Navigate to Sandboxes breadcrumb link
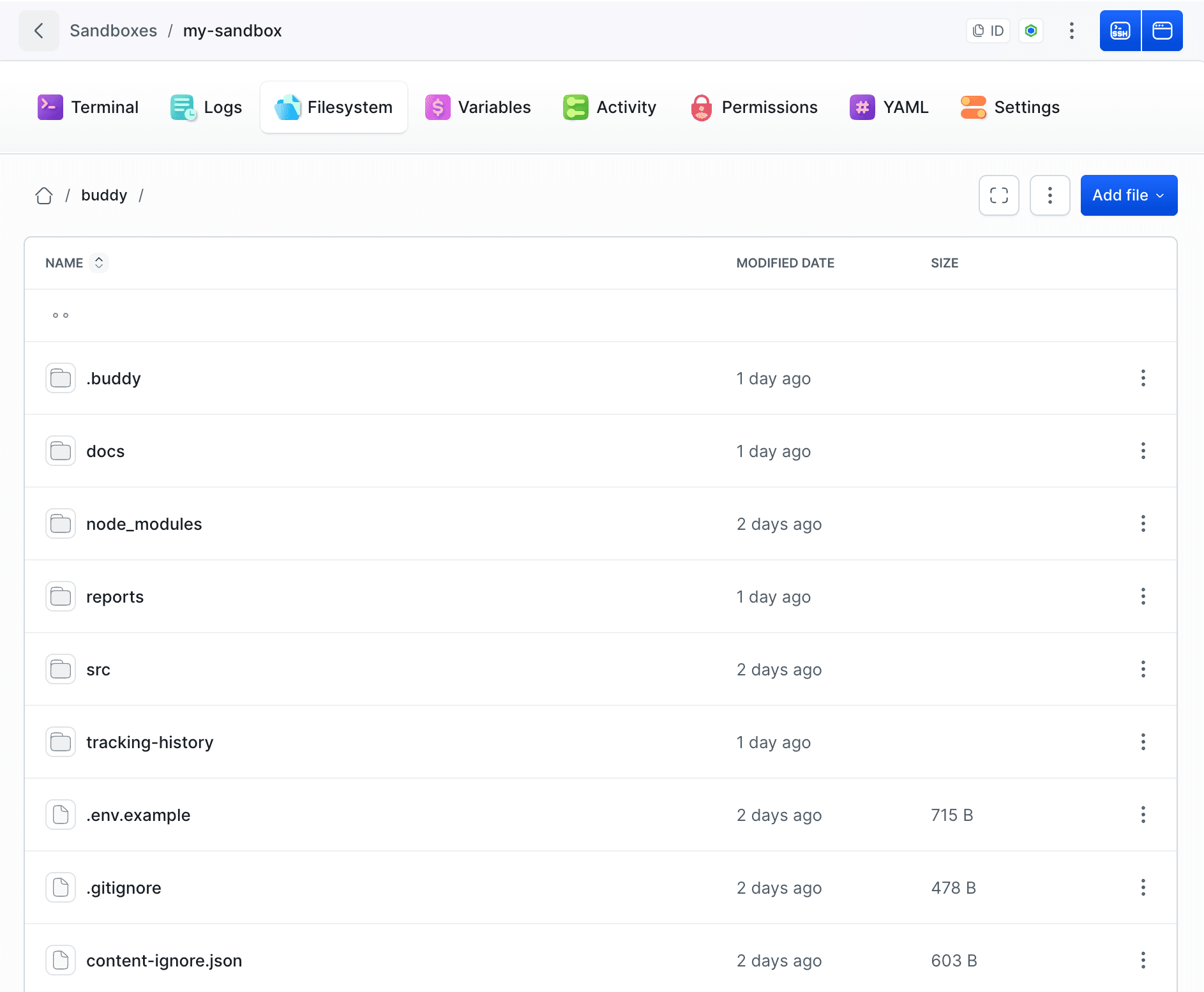Image resolution: width=1204 pixels, height=992 pixels. pyautogui.click(x=113, y=31)
